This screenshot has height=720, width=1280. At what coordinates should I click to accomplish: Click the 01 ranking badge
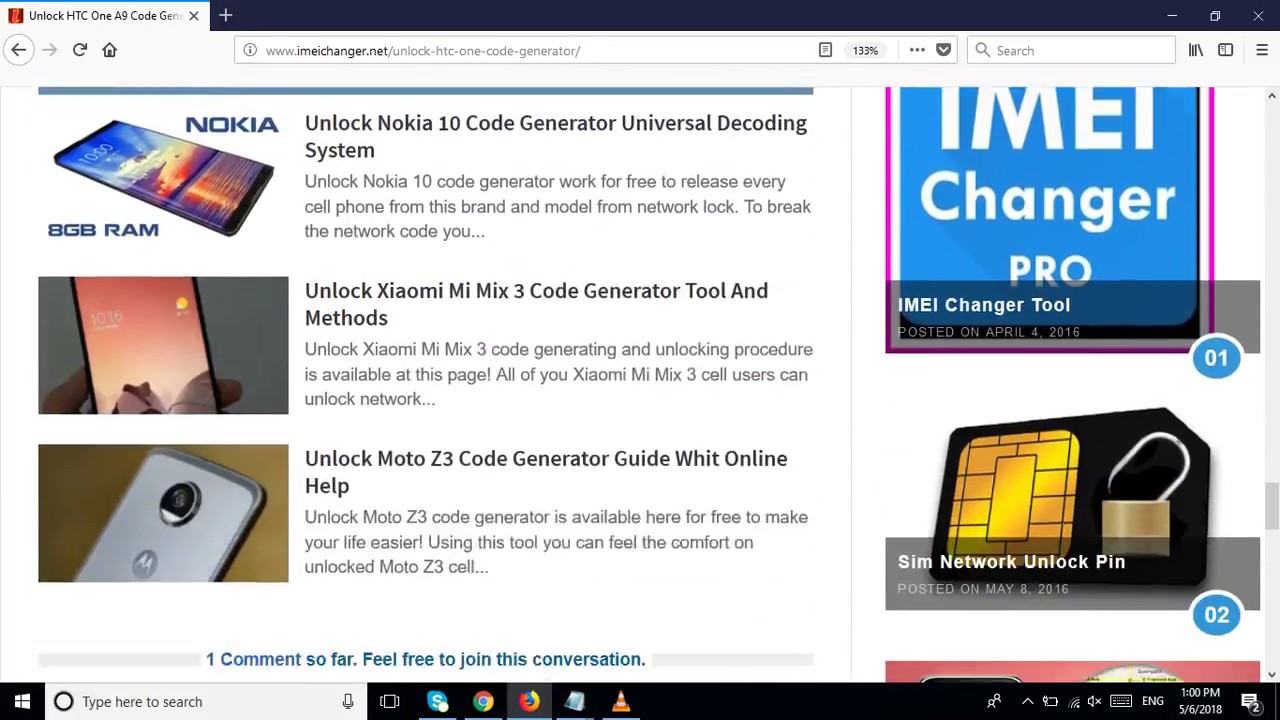(1216, 358)
